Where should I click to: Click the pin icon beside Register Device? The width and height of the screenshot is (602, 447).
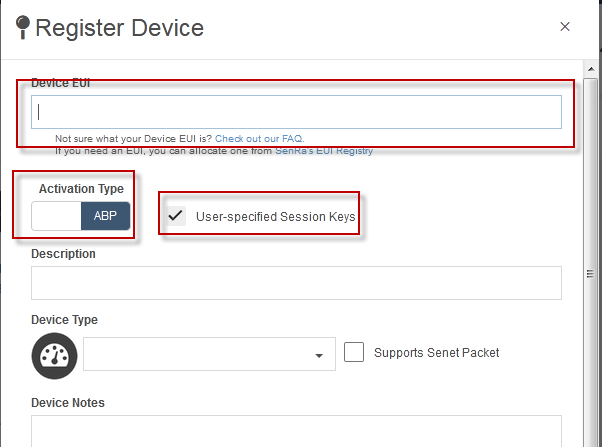pos(23,27)
